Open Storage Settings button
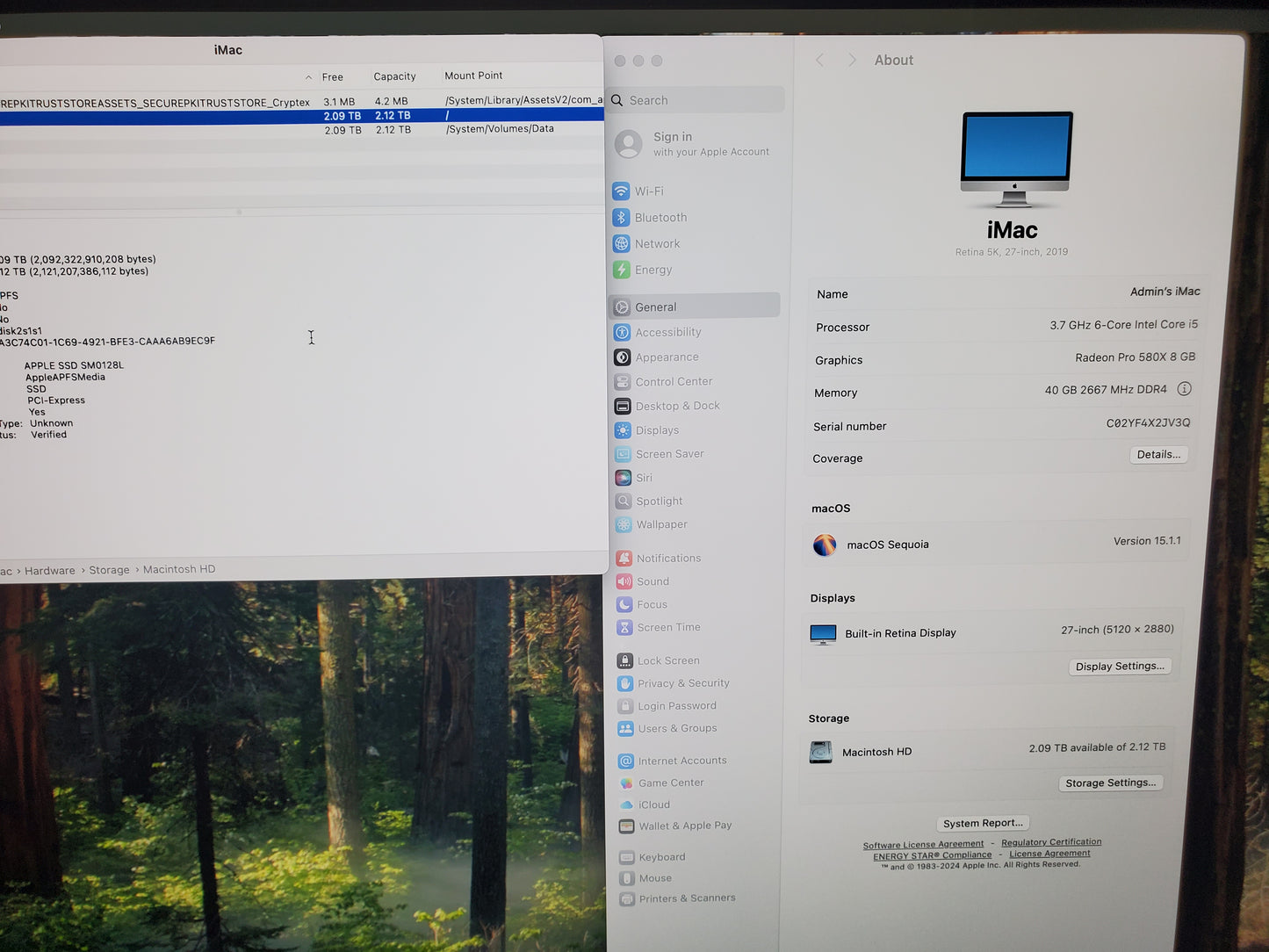This screenshot has width=1269, height=952. [1110, 783]
